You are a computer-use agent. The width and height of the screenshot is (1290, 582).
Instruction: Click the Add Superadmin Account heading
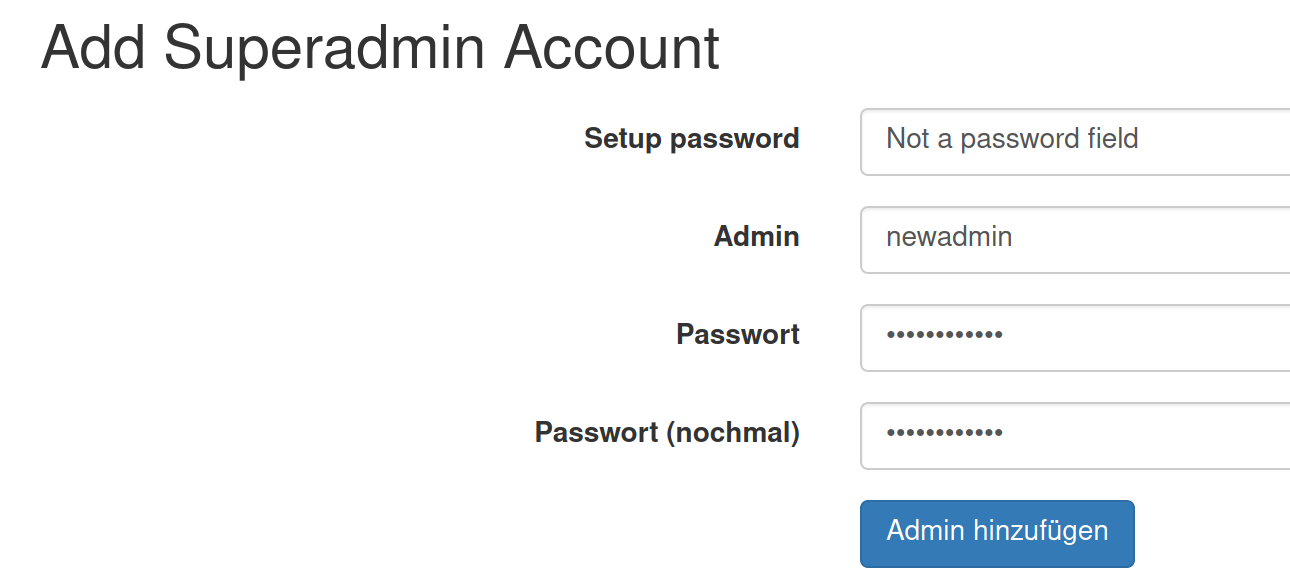tap(380, 47)
